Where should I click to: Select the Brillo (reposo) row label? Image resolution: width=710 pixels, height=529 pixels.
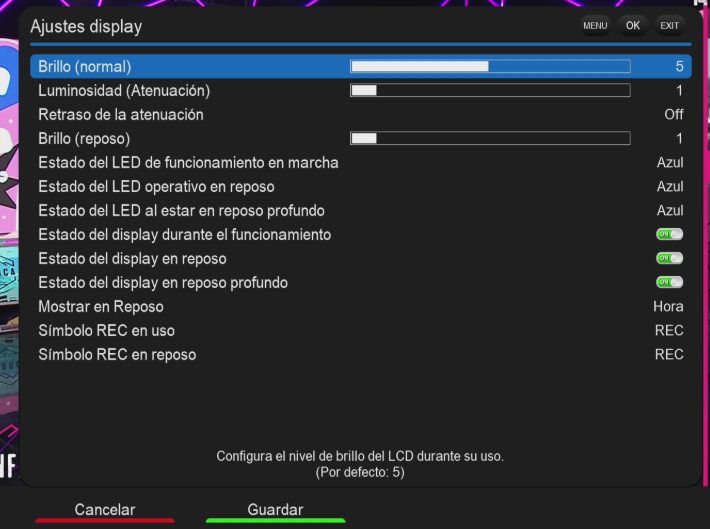click(84, 139)
